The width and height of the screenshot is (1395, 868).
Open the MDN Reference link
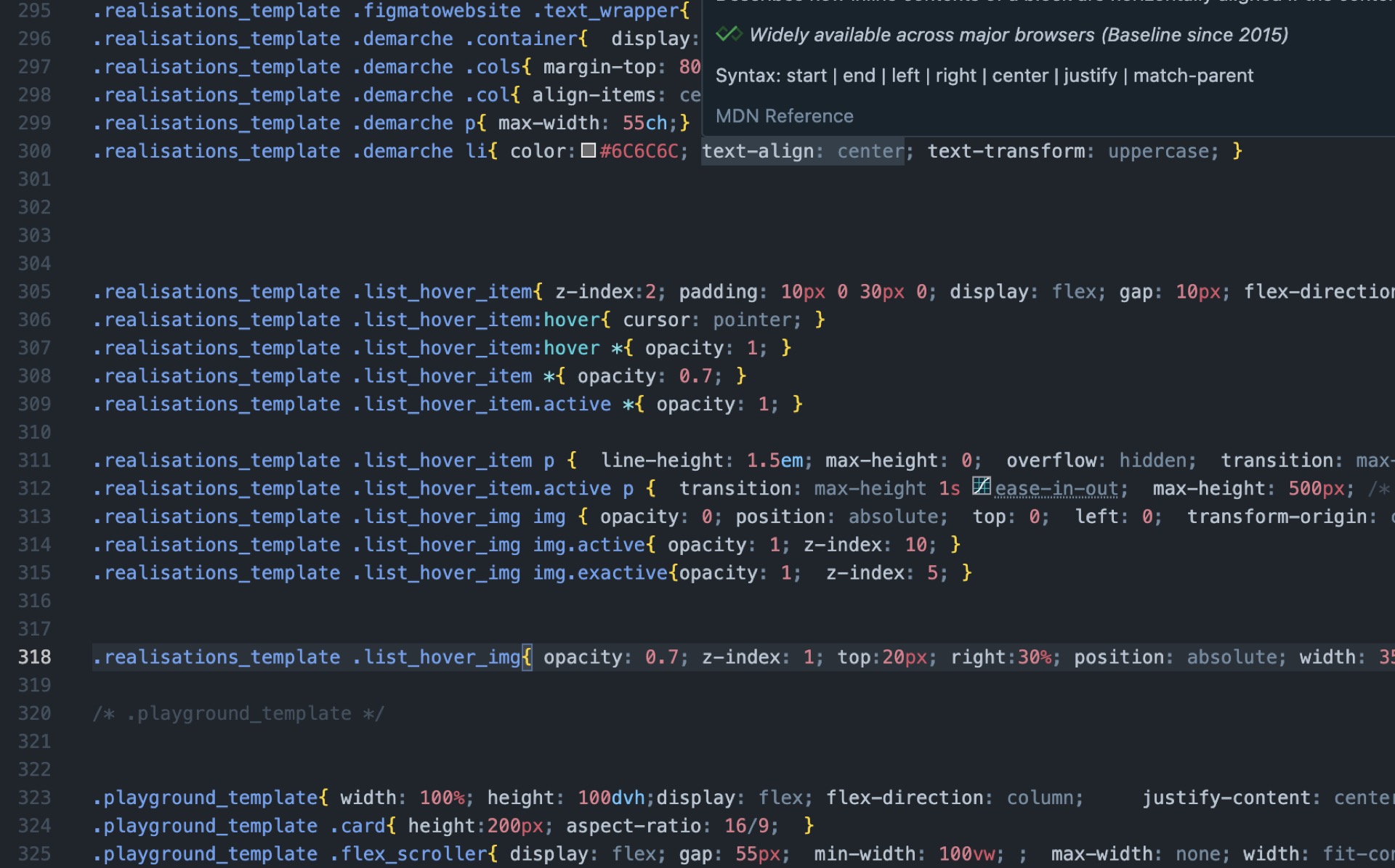(784, 116)
